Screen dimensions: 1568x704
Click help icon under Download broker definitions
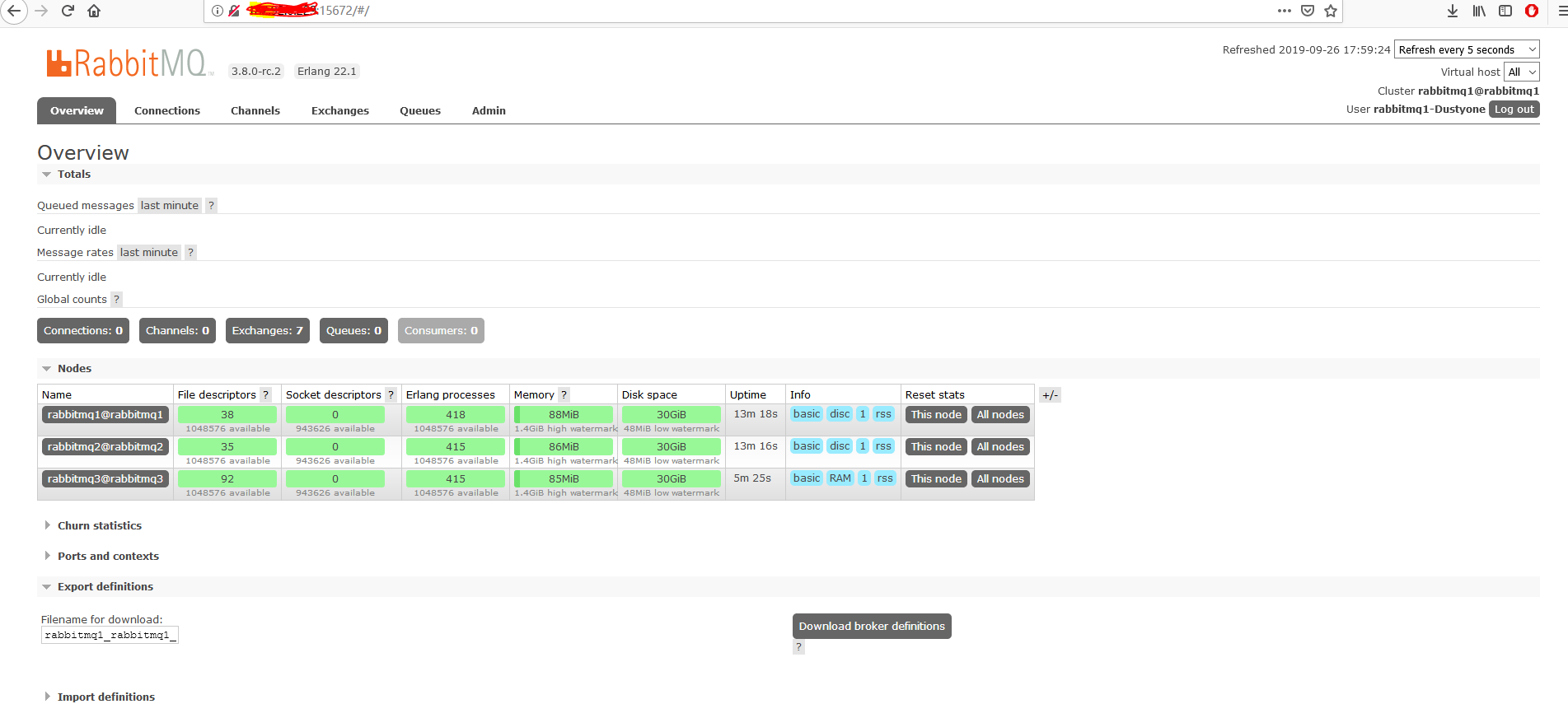[x=798, y=647]
